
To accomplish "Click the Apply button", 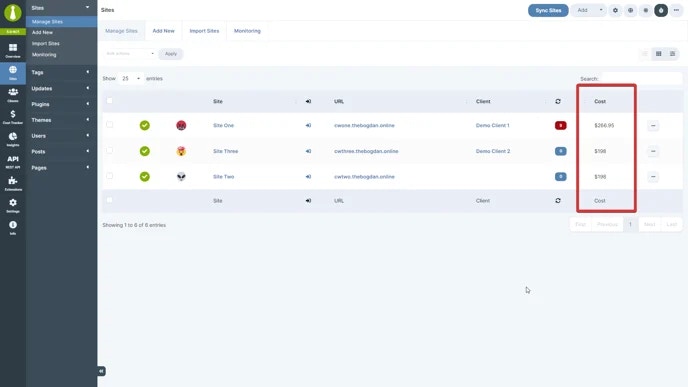I will coord(171,54).
